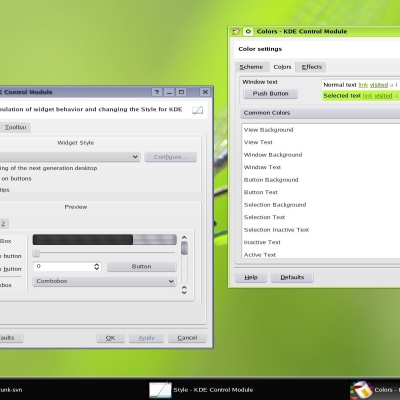Click the trunk-svn taskbar entry
400x400 pixels.
pos(11,390)
